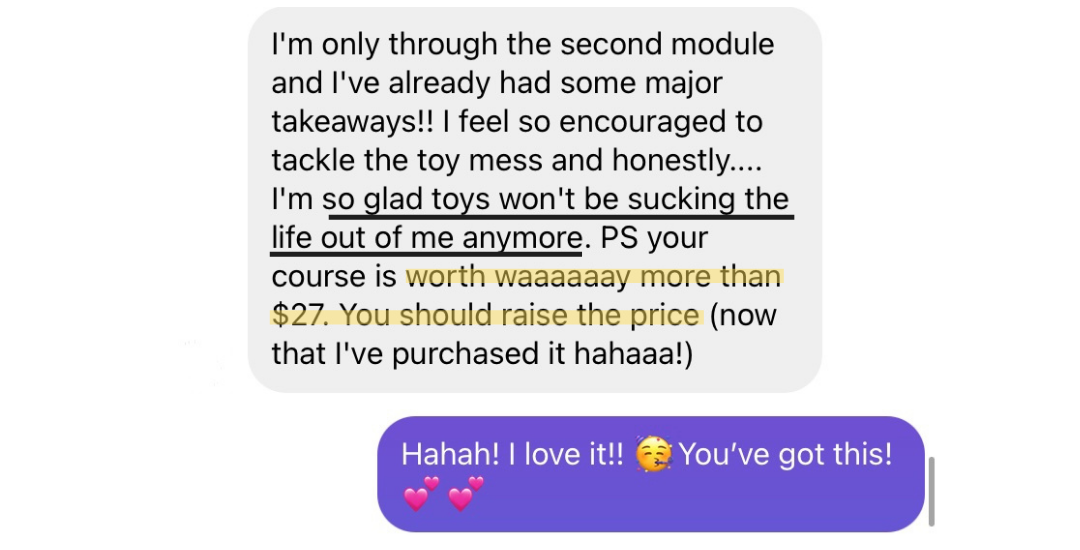
Task: Click the highlighted "worth waaaaaay more than" text
Action: pos(594,276)
